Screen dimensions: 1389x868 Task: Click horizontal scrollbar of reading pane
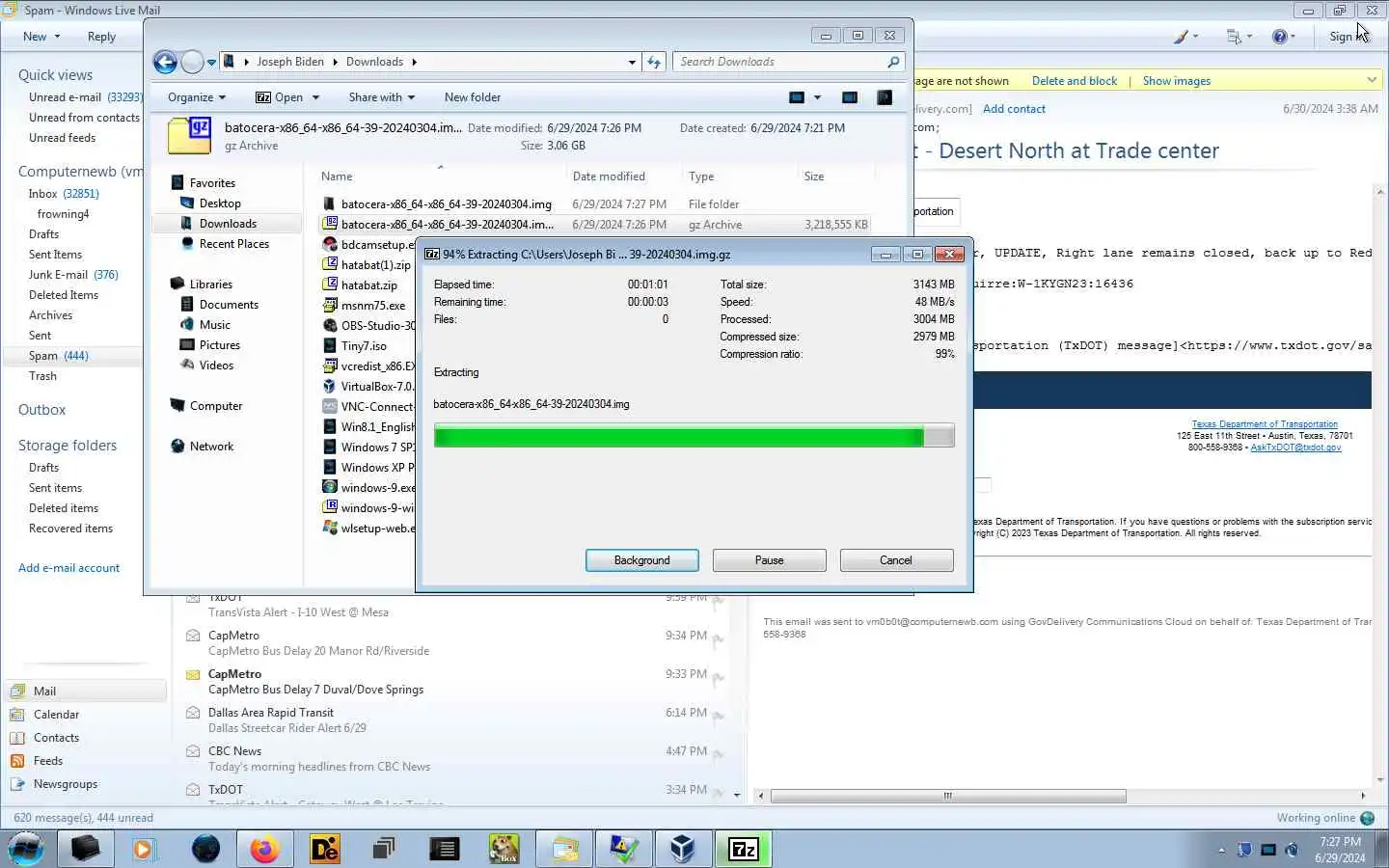(x=947, y=796)
